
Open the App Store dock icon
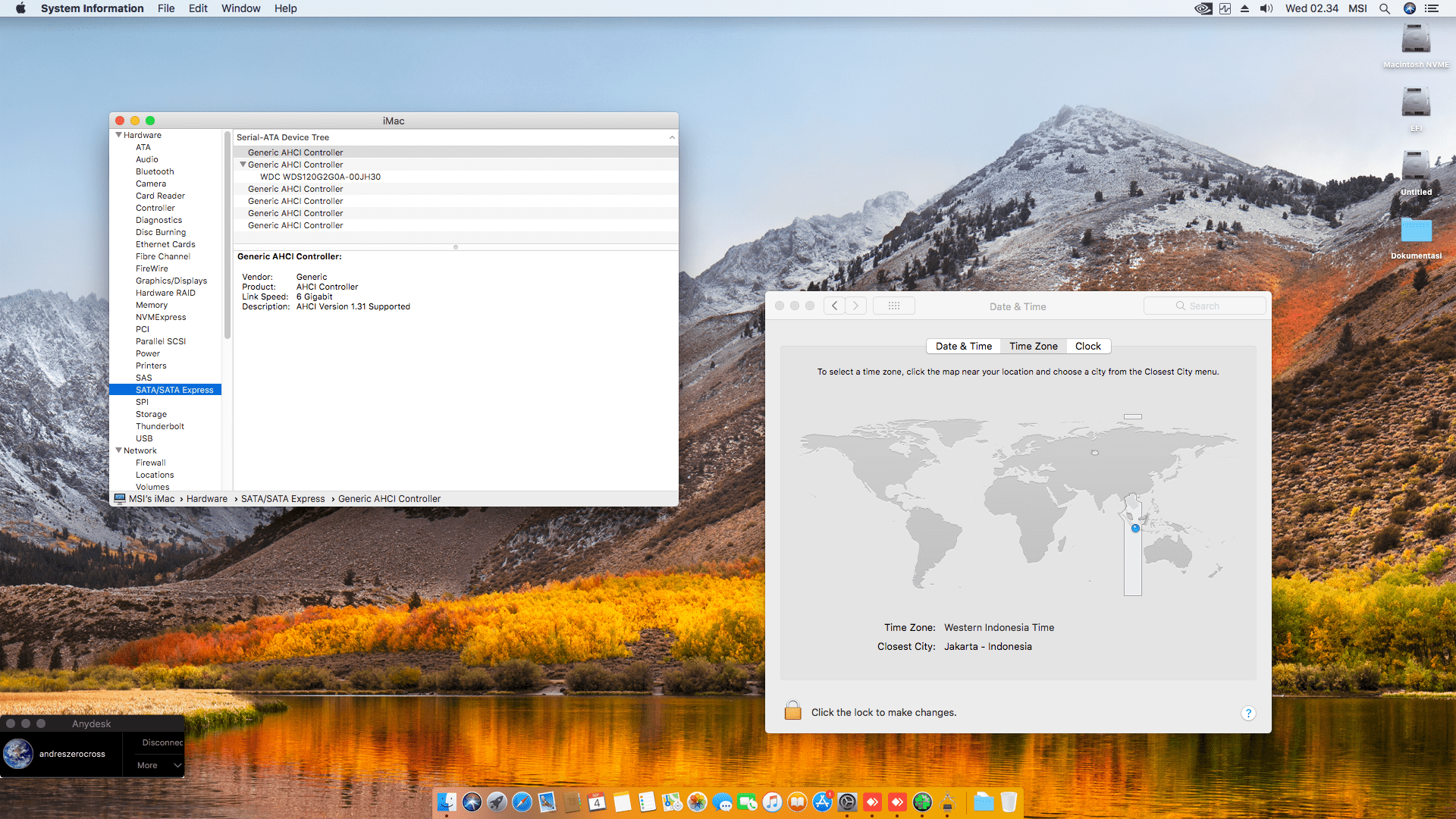click(x=822, y=802)
